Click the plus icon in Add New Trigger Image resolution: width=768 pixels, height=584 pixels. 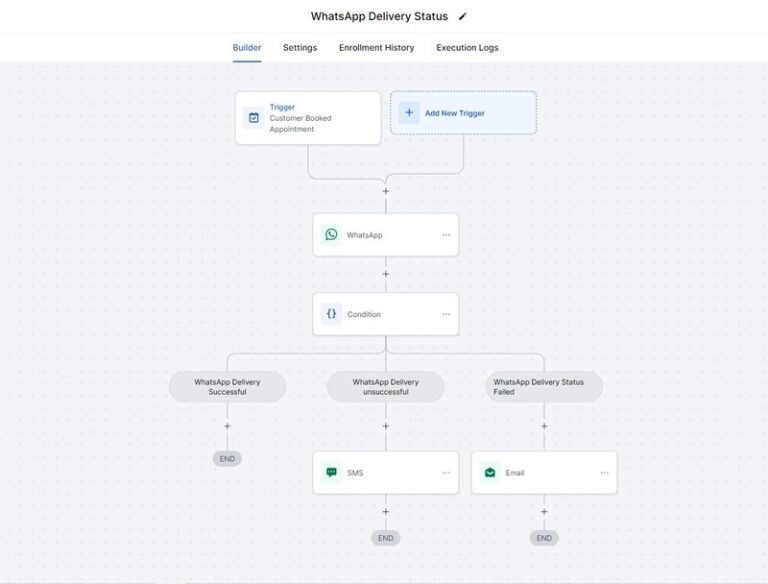click(x=409, y=113)
